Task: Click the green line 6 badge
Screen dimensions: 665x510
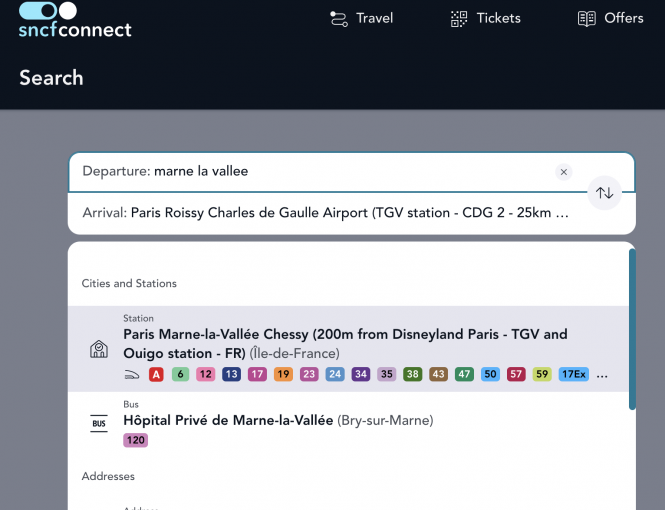Action: tap(180, 374)
